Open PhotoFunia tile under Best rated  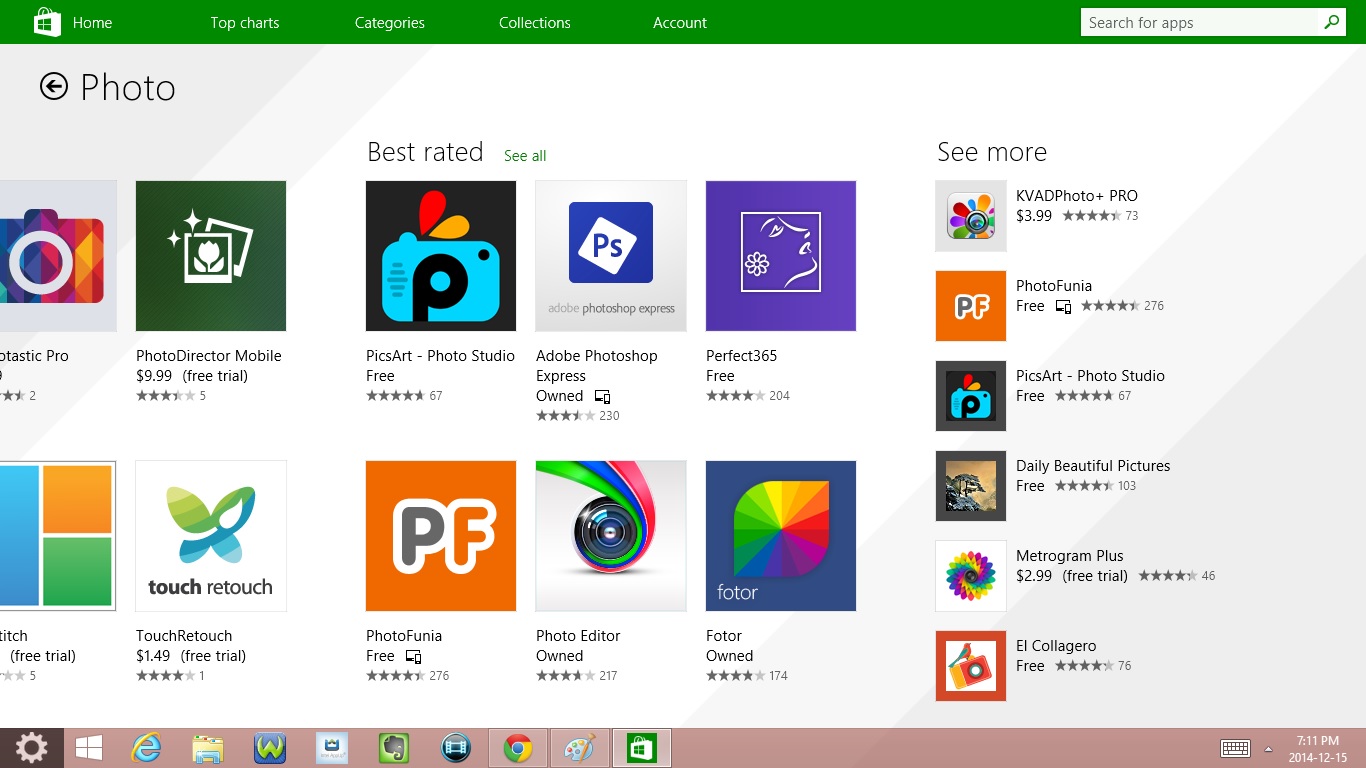(x=441, y=536)
